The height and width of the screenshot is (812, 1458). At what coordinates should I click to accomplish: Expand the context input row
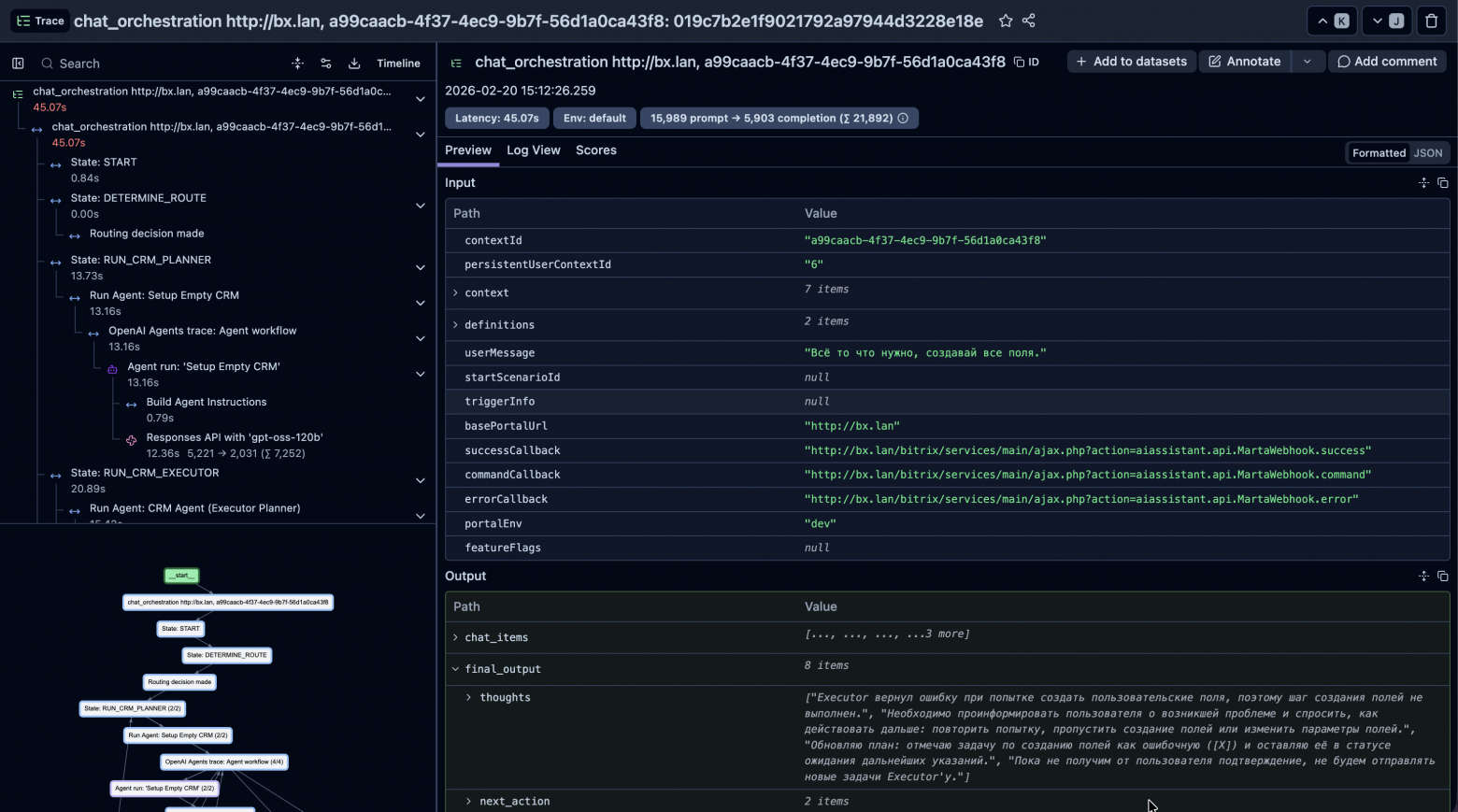click(x=456, y=293)
